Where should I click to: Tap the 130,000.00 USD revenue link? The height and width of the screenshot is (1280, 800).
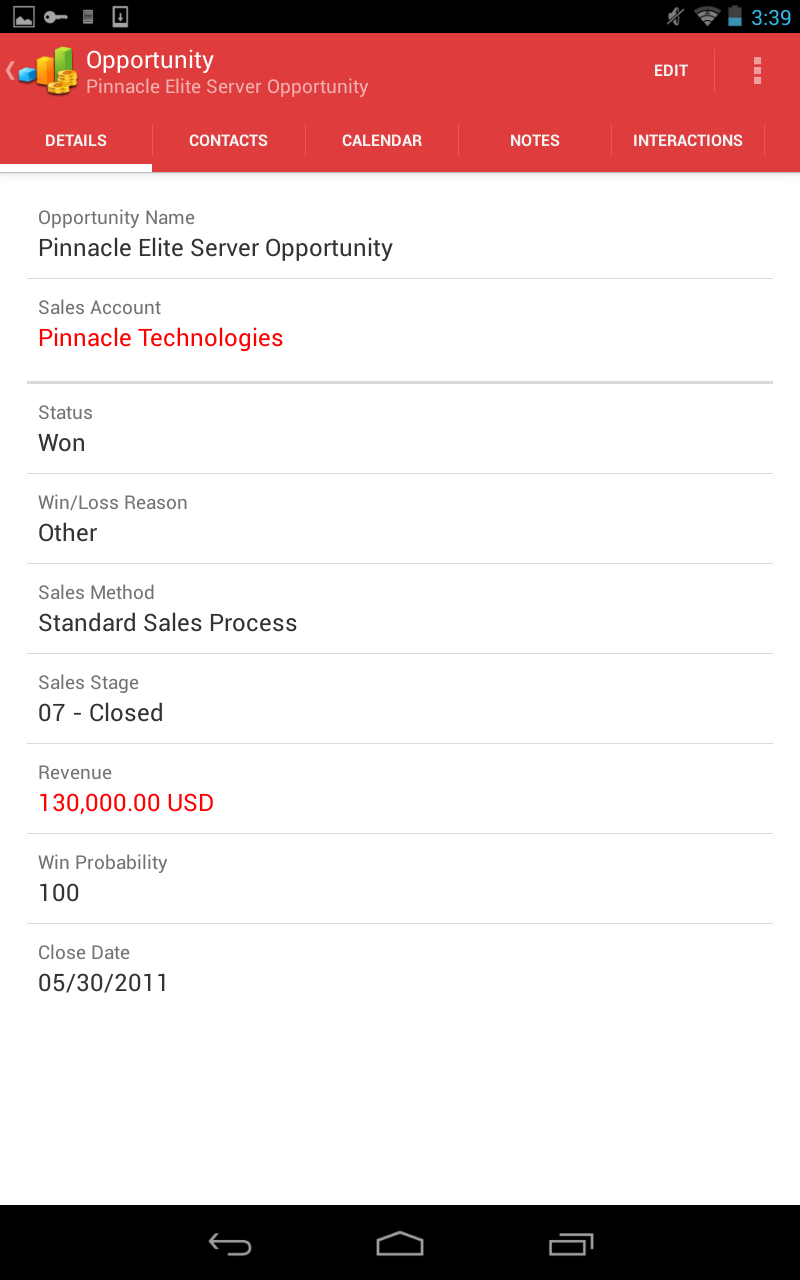tap(126, 803)
